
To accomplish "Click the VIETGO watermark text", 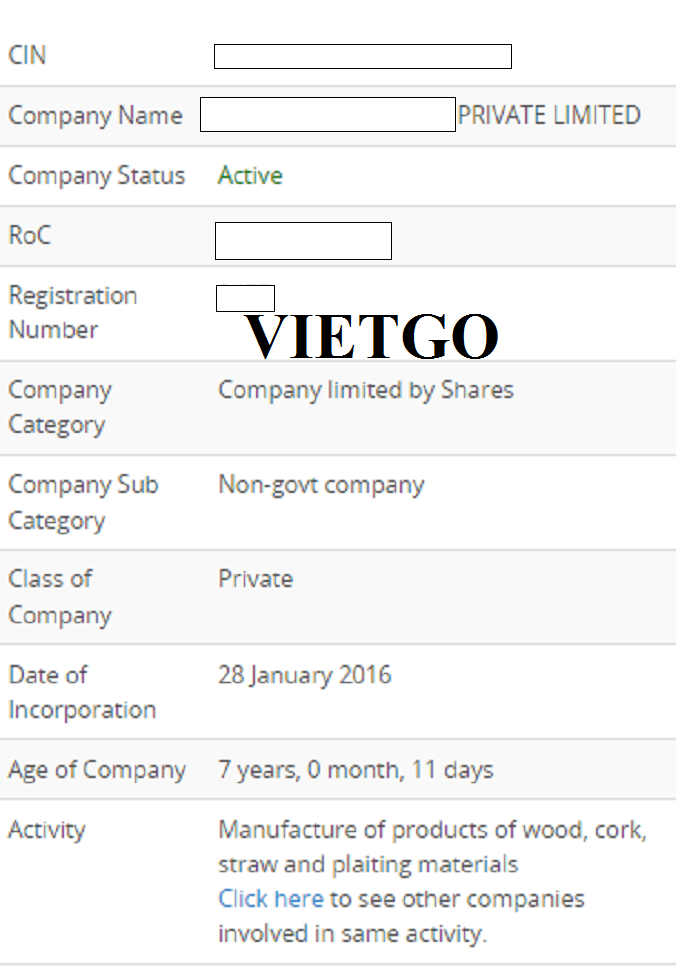I will coord(372,336).
